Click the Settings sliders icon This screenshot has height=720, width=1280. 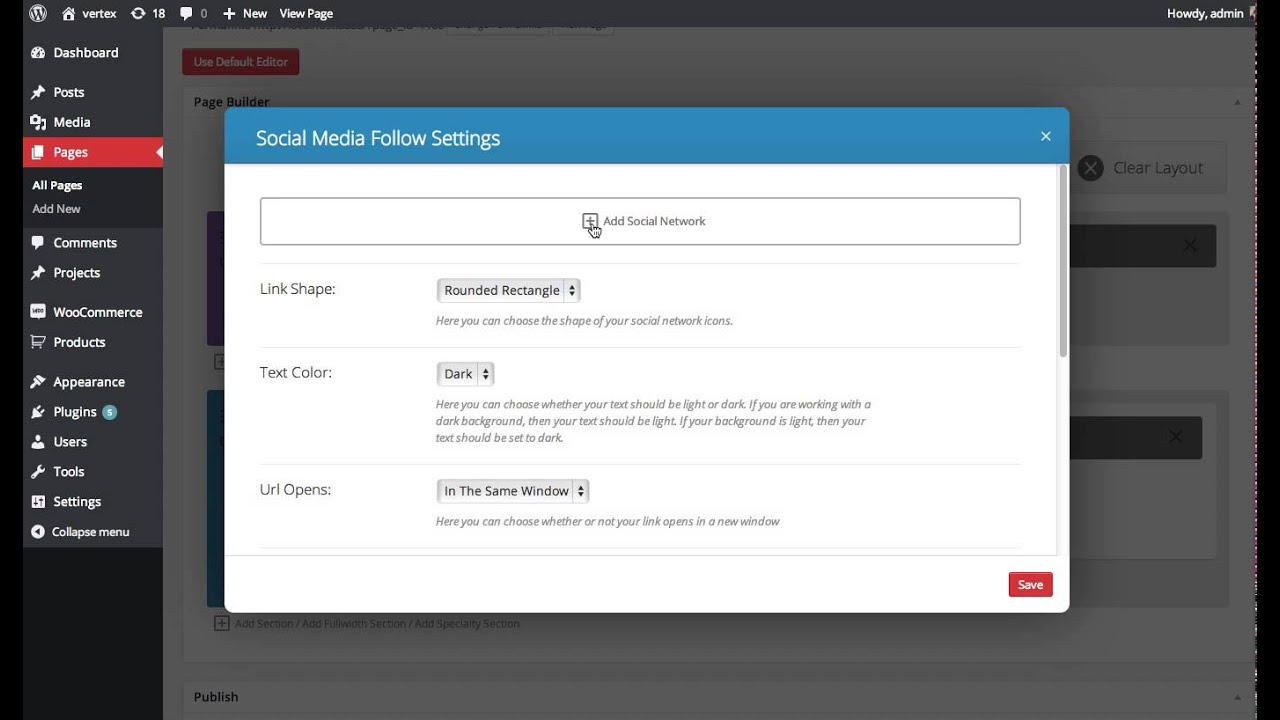[x=38, y=502]
